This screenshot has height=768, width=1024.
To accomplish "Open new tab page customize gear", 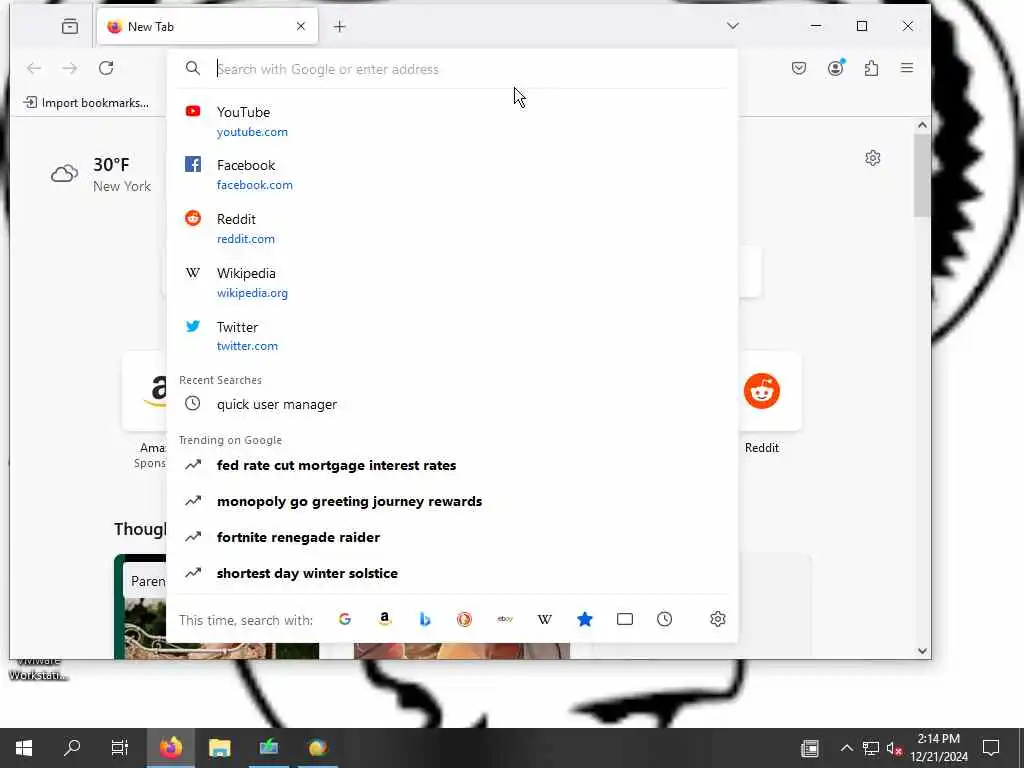I will coord(872,158).
